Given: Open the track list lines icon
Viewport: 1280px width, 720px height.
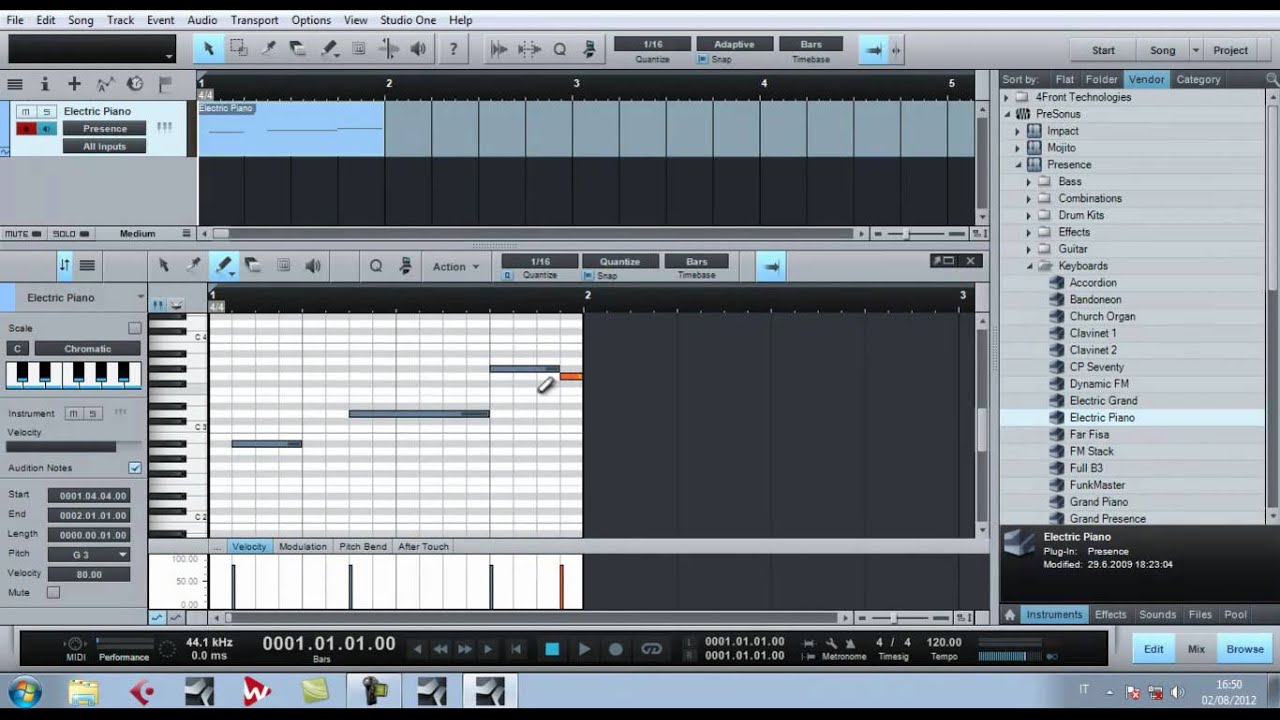Looking at the screenshot, I should coord(15,84).
